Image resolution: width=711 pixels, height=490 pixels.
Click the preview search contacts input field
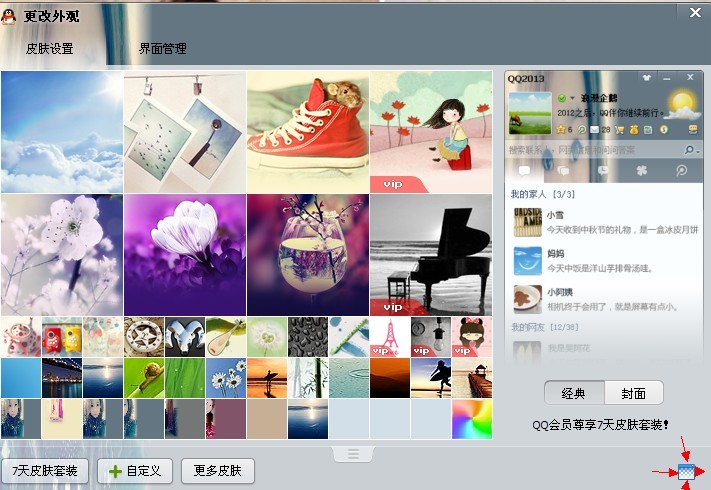tap(594, 150)
